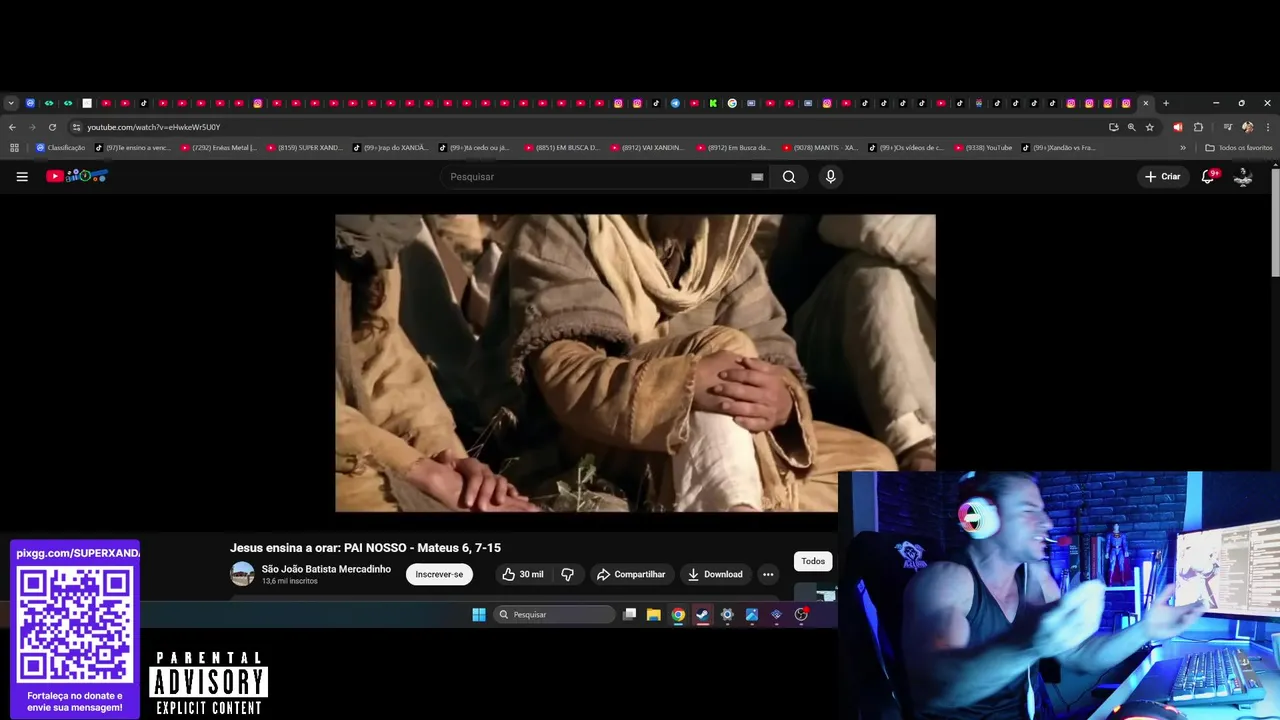
Task: Switch to the Telegram tab
Action: pos(675,103)
